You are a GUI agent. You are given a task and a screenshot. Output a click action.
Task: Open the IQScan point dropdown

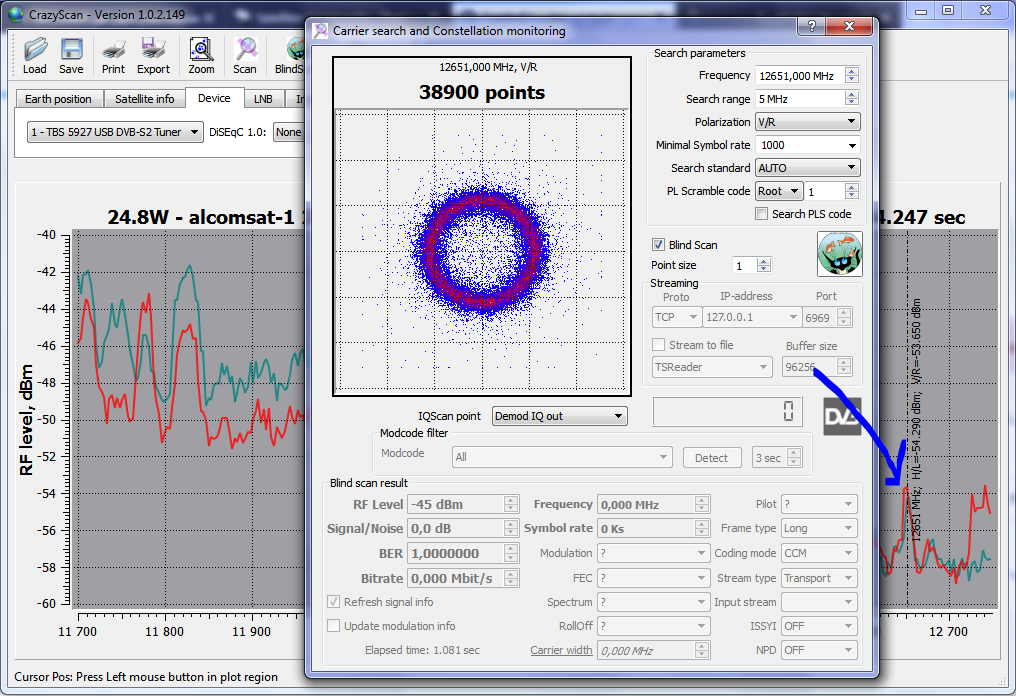[559, 416]
